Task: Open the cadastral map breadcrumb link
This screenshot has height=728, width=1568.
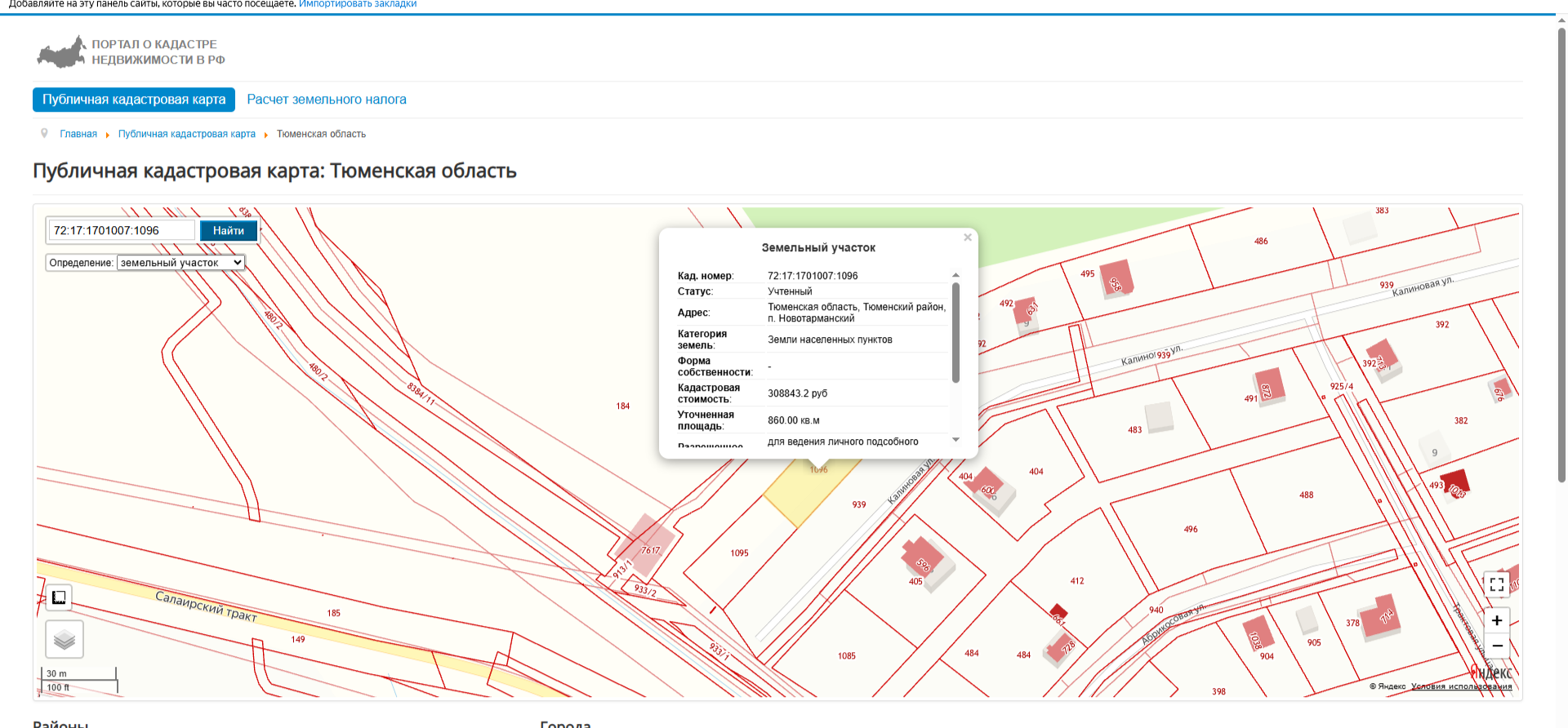Action: tap(186, 134)
